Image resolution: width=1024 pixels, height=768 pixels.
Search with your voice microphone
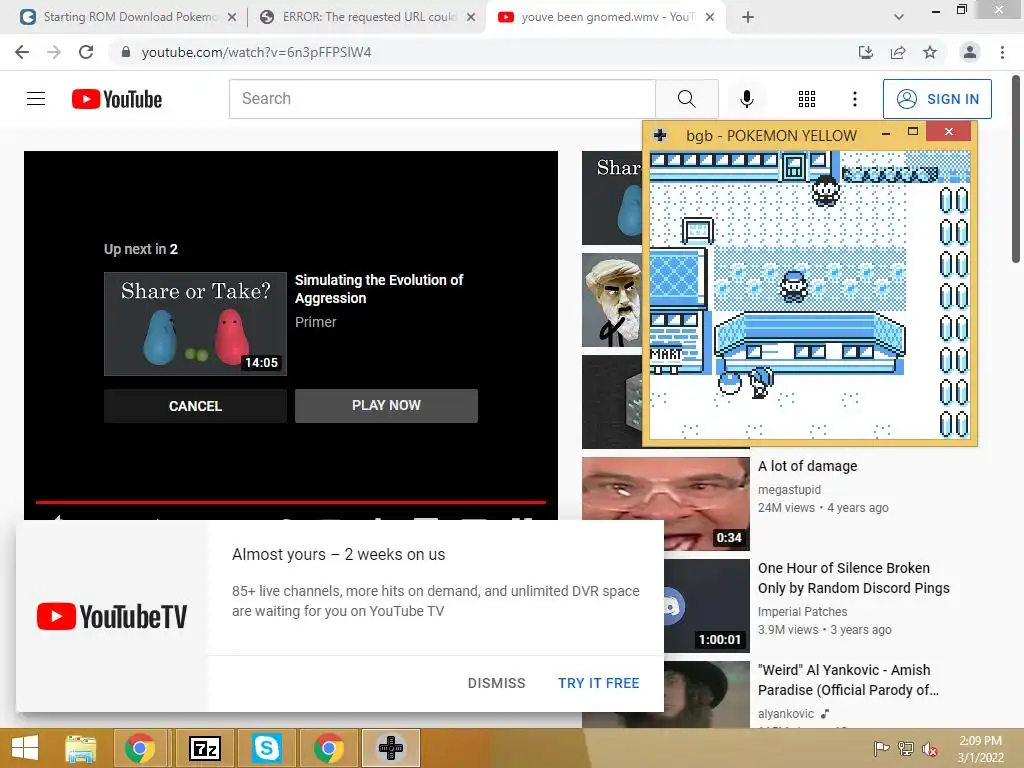[746, 99]
